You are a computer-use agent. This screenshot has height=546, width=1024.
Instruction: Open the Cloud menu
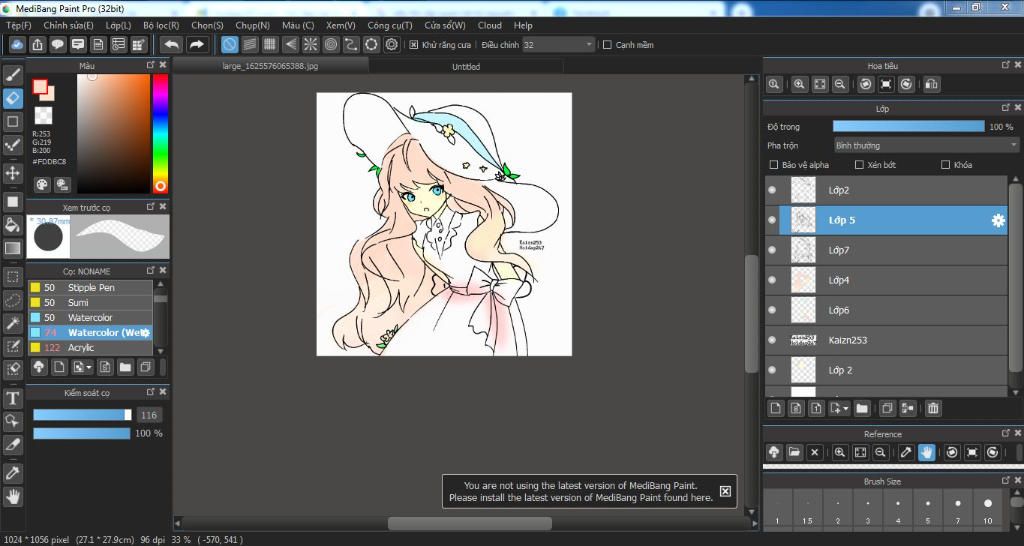[490, 25]
